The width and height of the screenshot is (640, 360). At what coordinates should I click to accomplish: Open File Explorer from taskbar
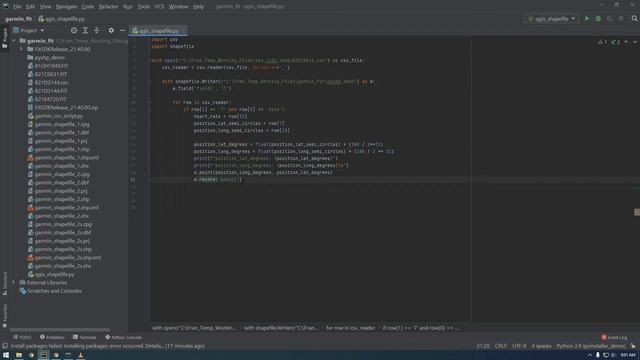pos(19,355)
